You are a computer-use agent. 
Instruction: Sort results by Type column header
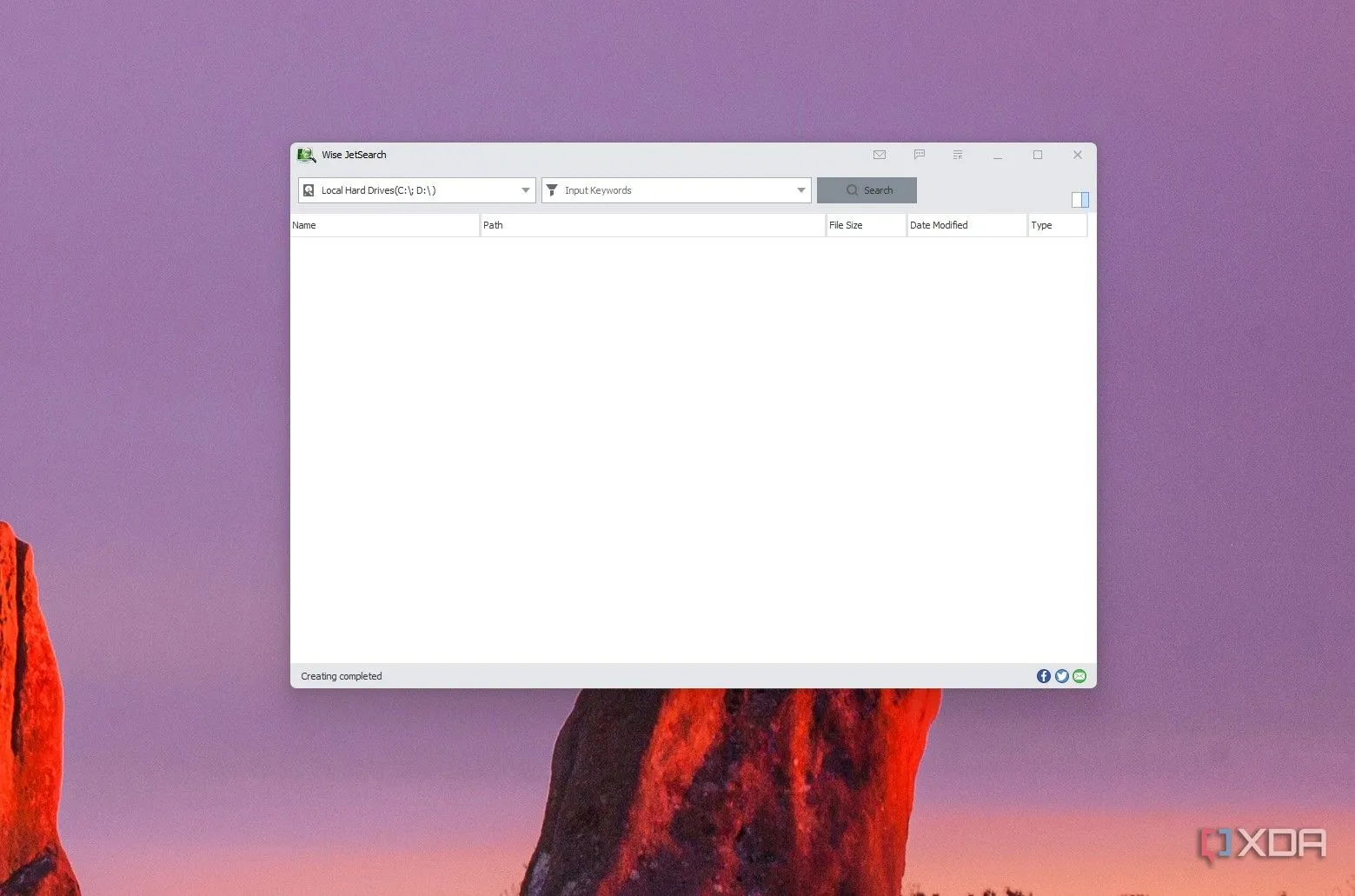point(1057,225)
